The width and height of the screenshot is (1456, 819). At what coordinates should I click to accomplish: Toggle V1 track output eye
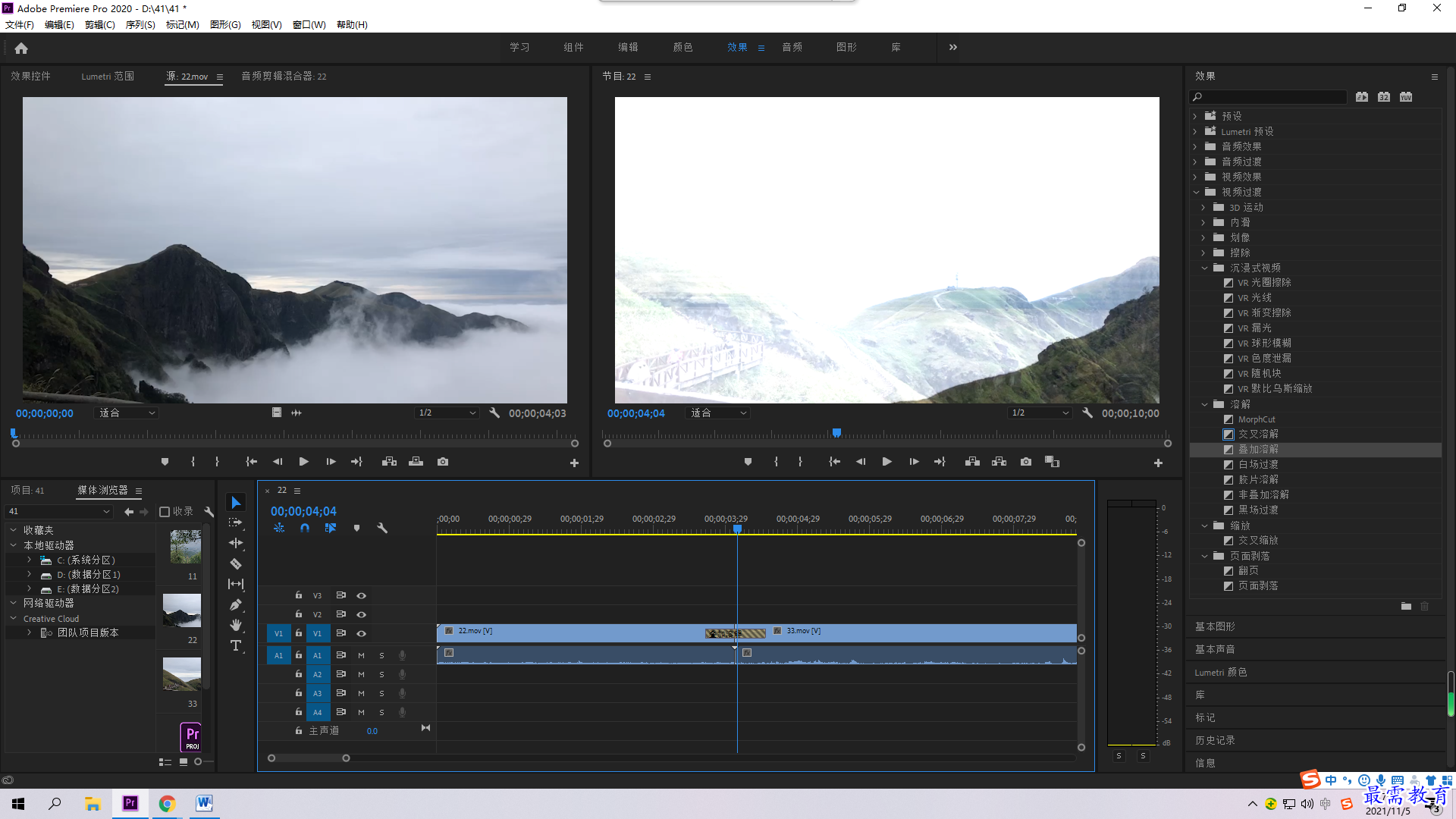(x=362, y=633)
